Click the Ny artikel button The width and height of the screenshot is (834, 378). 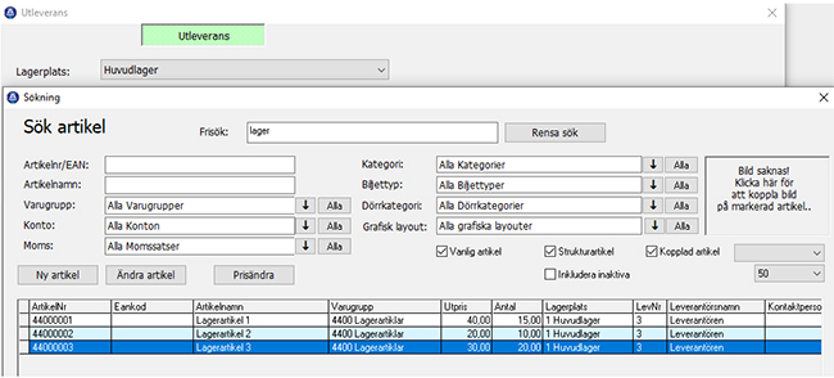(x=58, y=275)
